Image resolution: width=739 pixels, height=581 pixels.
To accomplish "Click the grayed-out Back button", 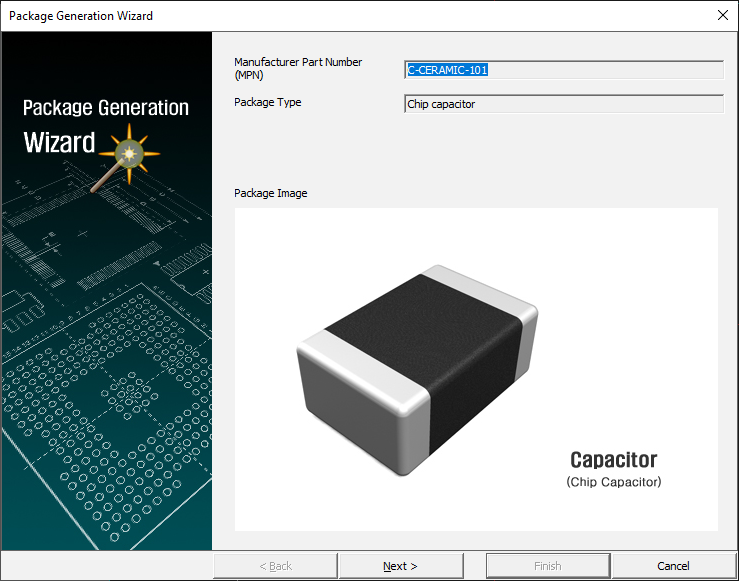I will pyautogui.click(x=275, y=566).
